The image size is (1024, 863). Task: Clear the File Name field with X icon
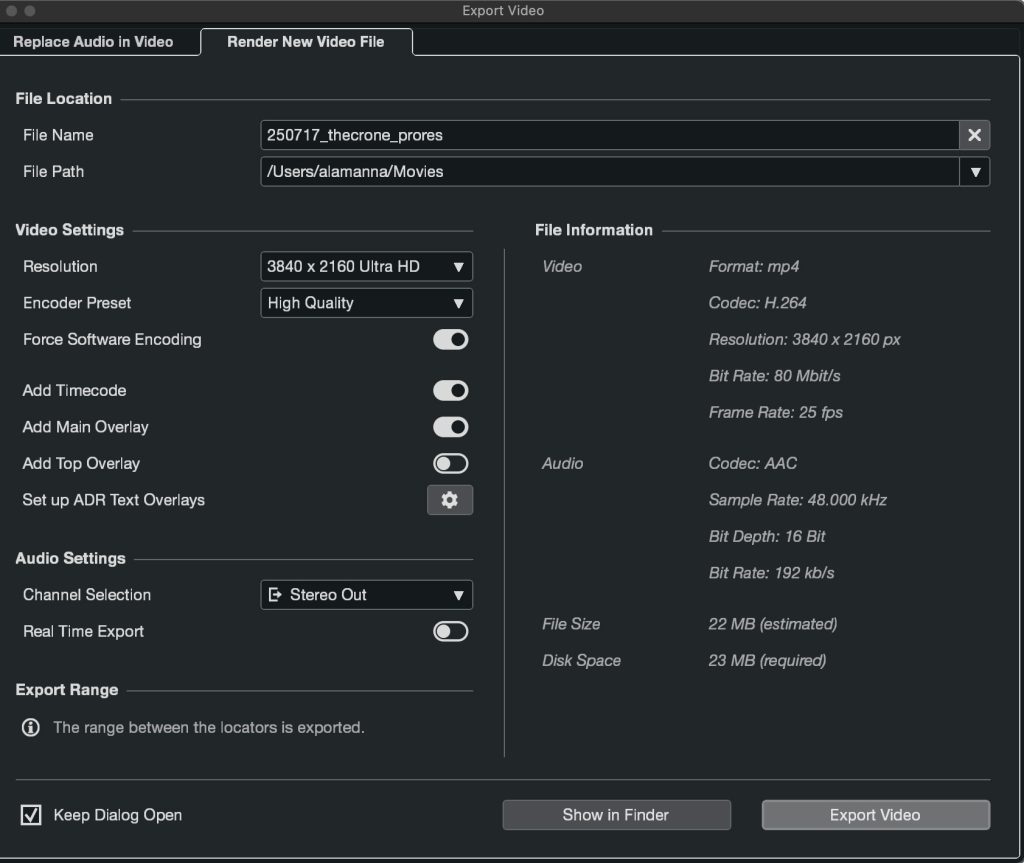pos(974,135)
